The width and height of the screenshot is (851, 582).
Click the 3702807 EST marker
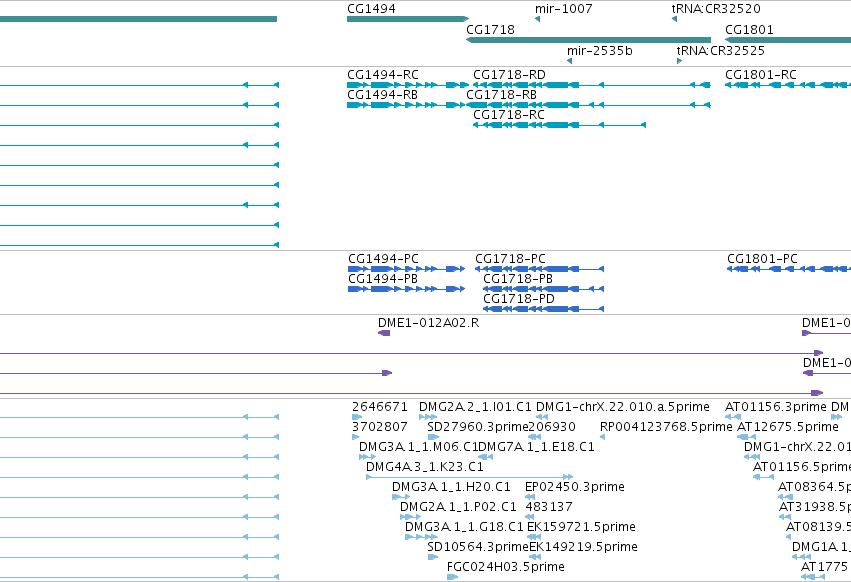pos(355,438)
